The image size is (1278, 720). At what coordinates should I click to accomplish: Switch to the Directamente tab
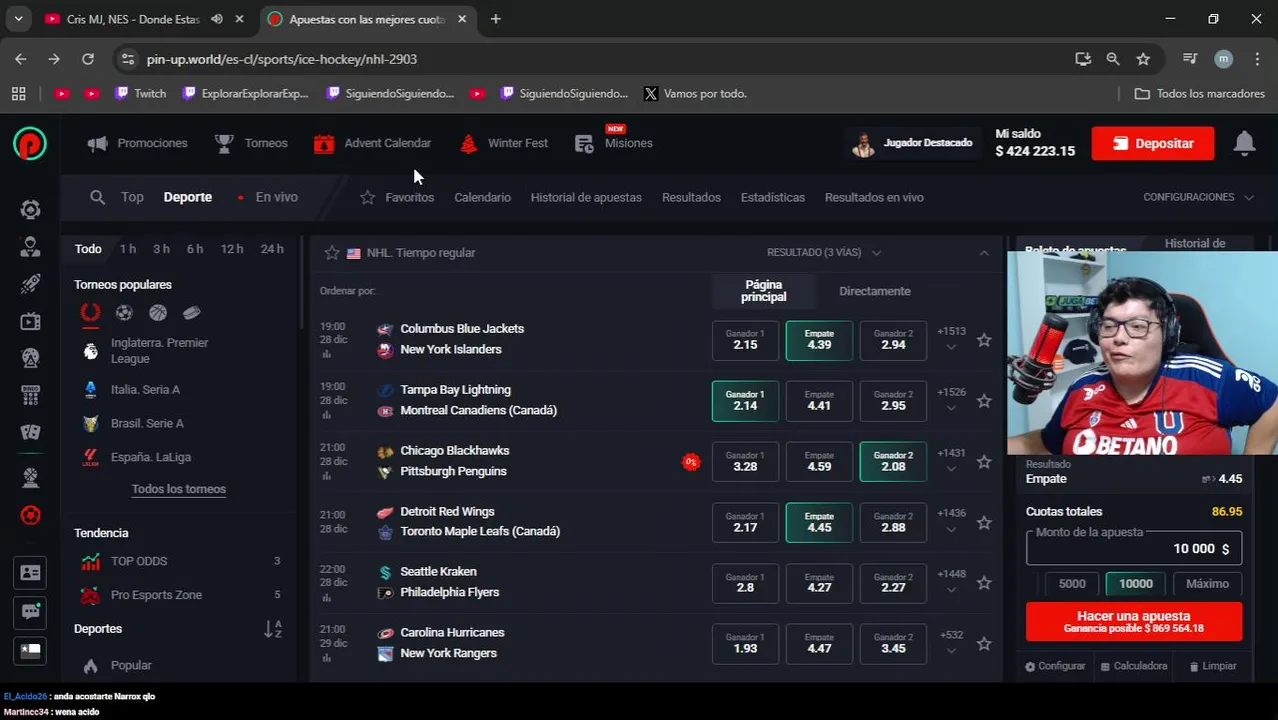[875, 291]
